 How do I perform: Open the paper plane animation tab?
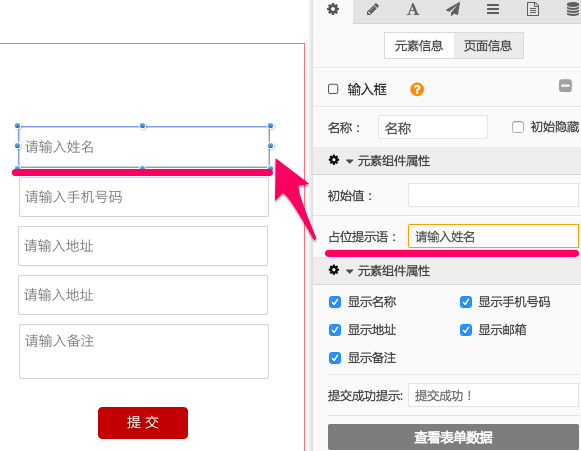point(453,9)
